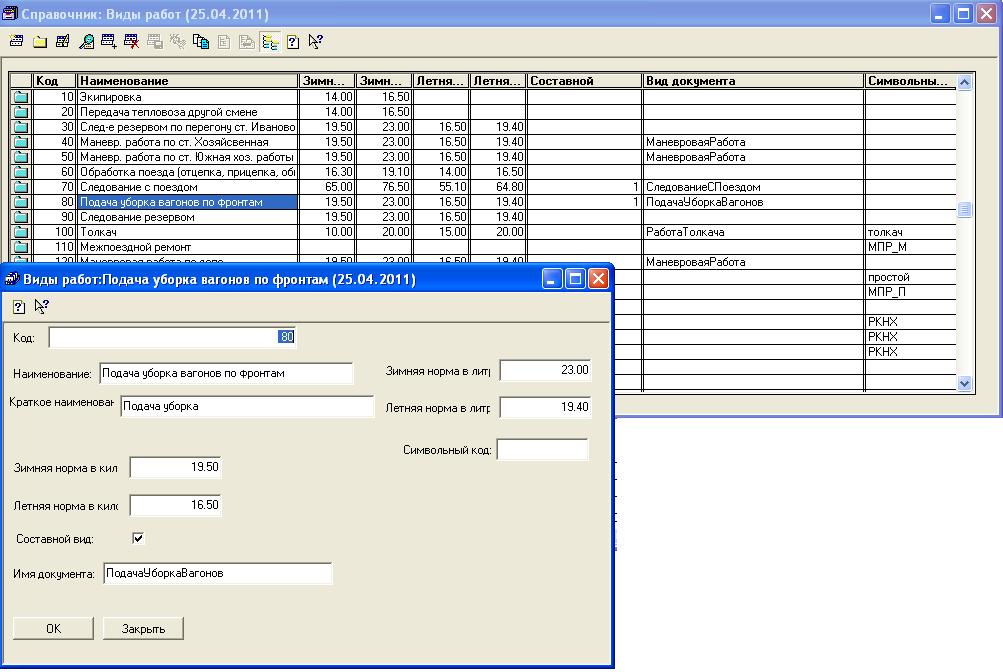
Task: Click the Код column header
Action: 54,81
